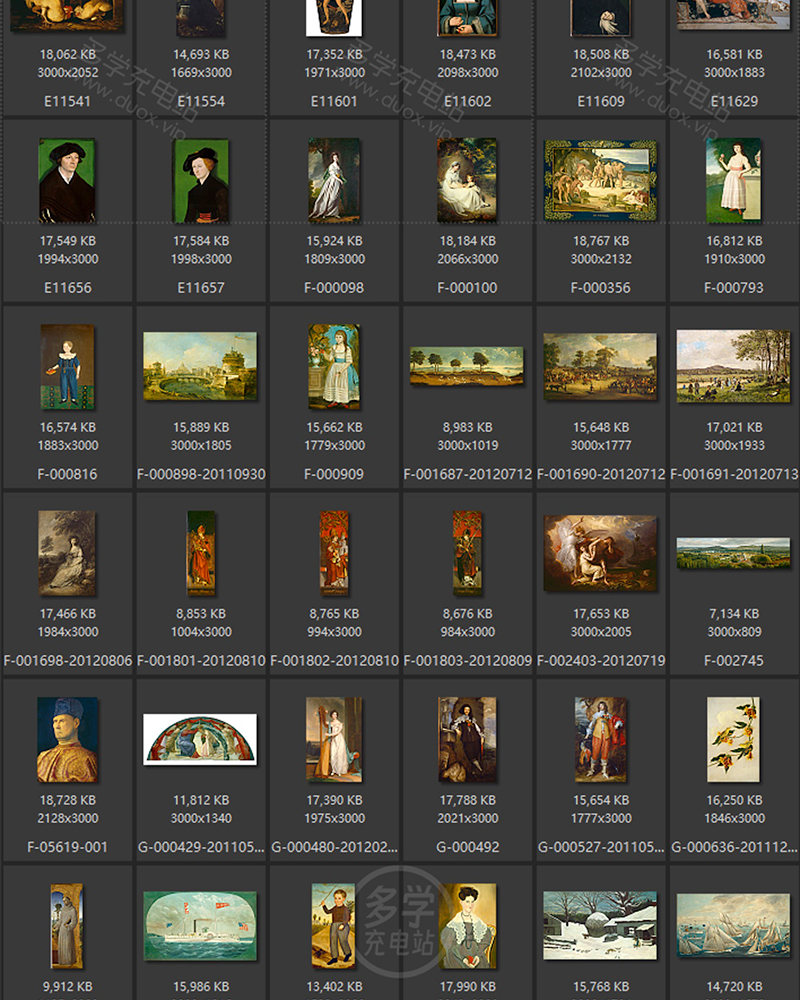Select its companion portrait E11657
The height and width of the screenshot is (1000, 800).
(x=200, y=178)
